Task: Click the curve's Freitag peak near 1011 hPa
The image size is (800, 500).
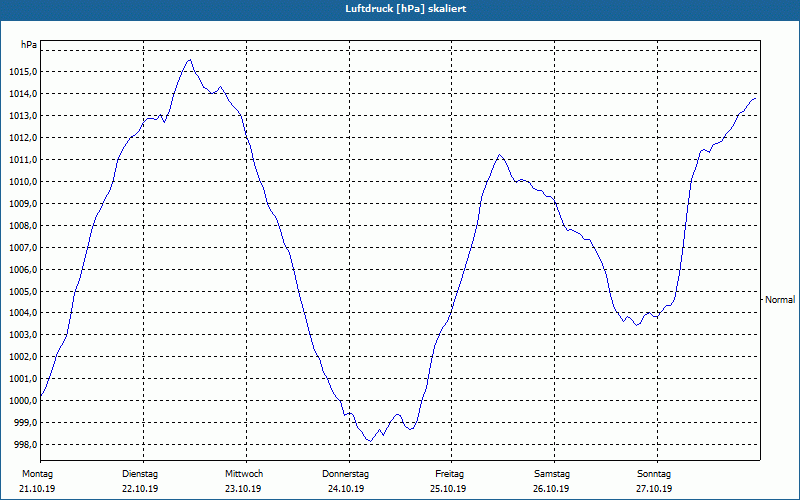Action: click(499, 155)
